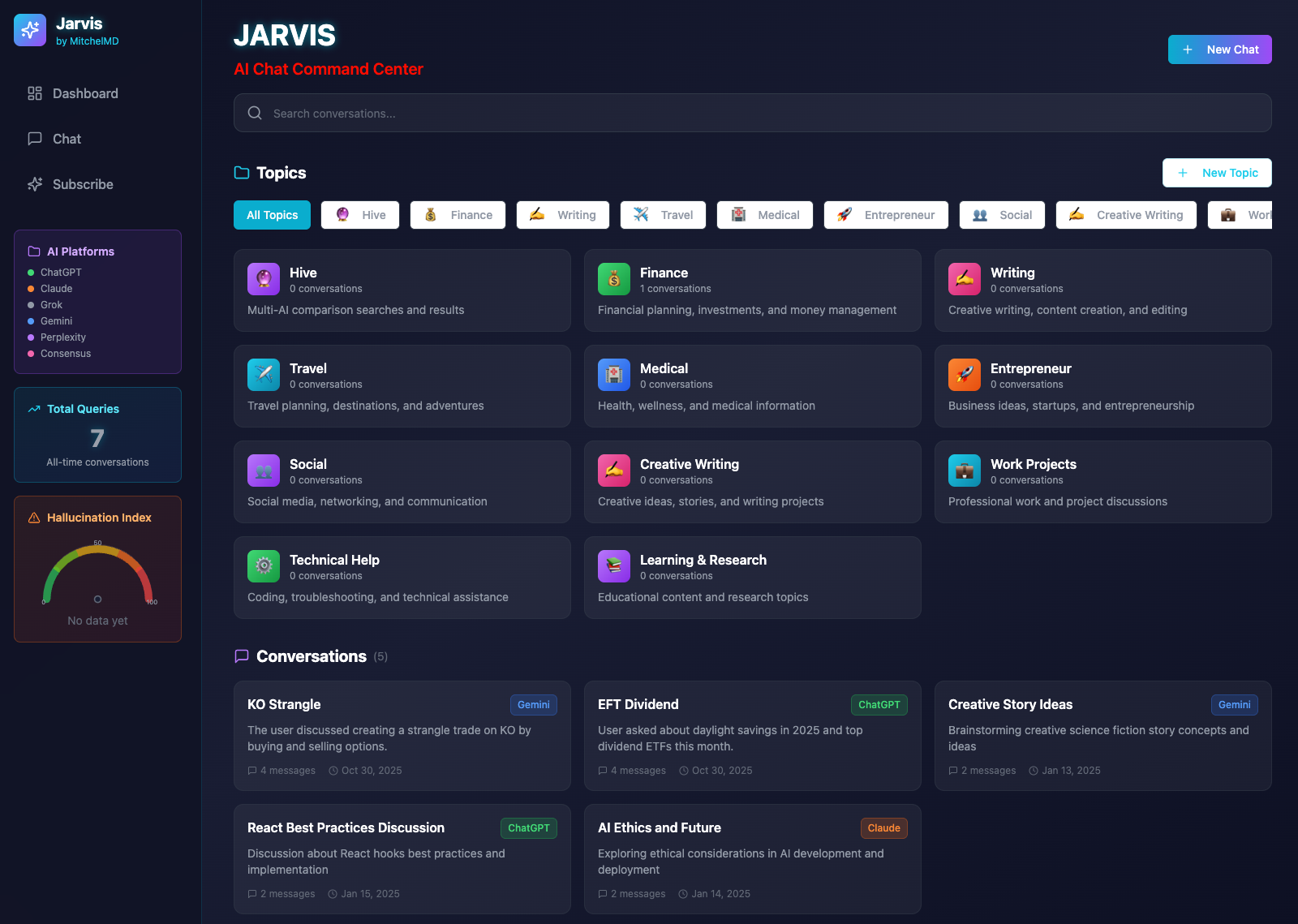This screenshot has width=1298, height=924.
Task: Click the Medical topic card icon
Action: (614, 374)
